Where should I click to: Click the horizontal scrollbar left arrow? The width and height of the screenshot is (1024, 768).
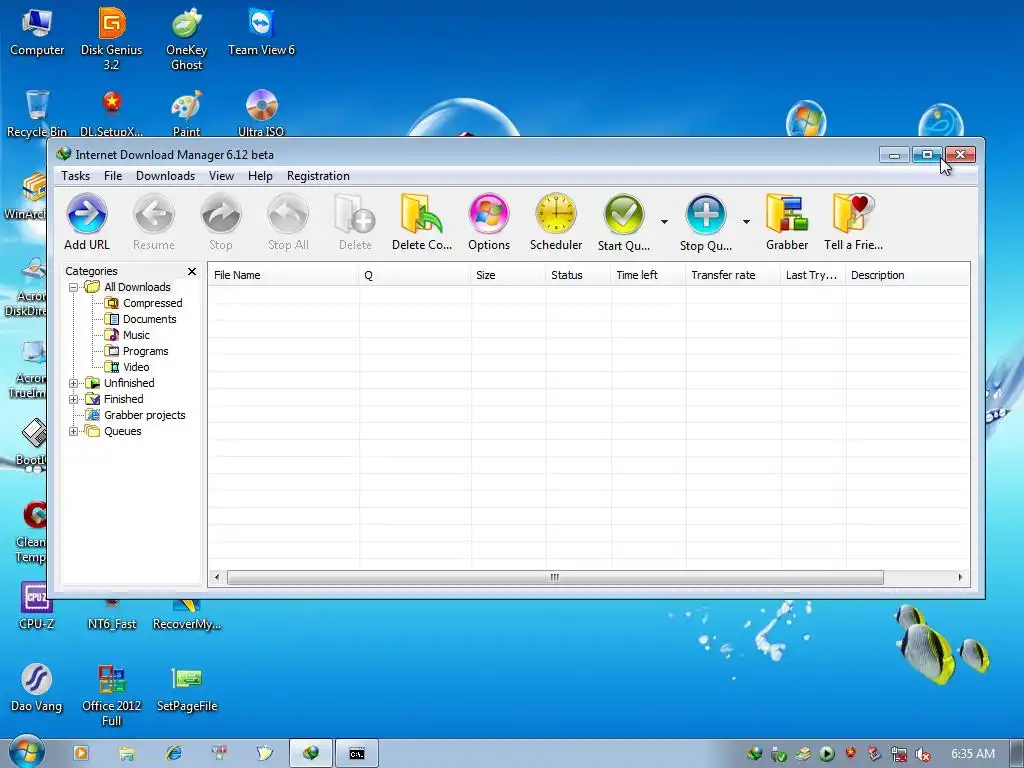217,577
